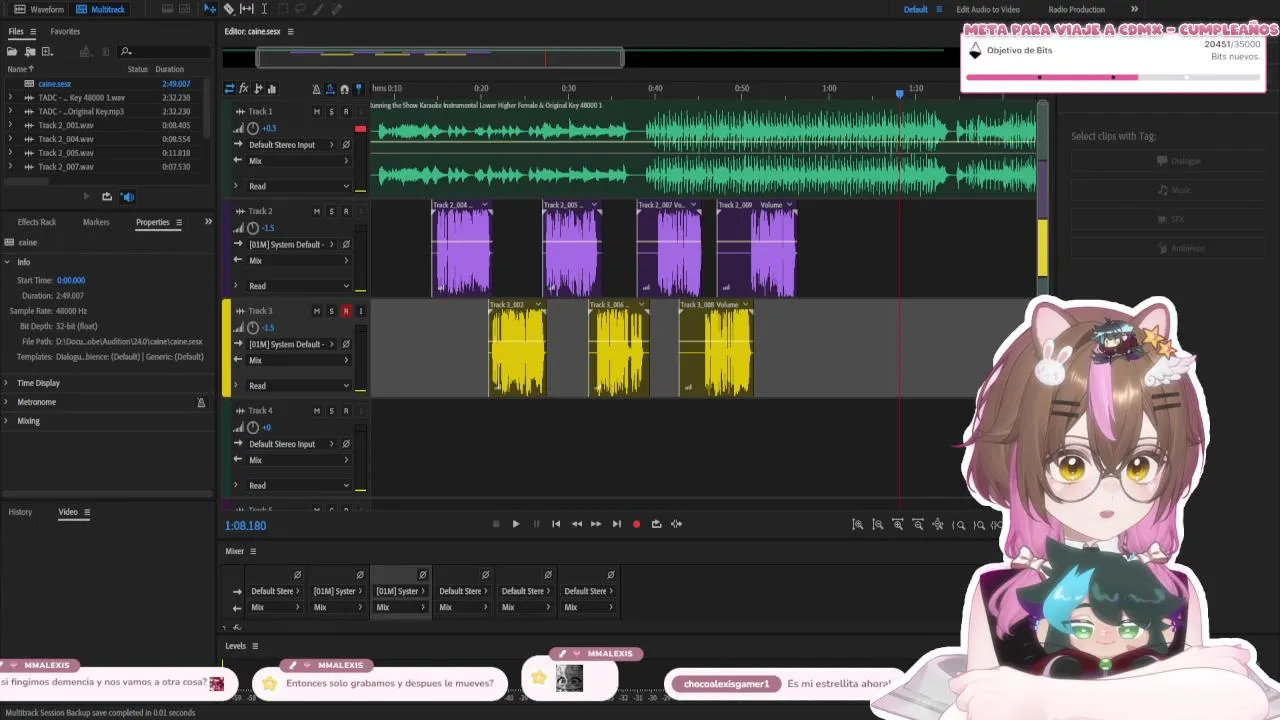The image size is (1280, 720).
Task: Show EQ view in editor
Action: coord(272,89)
